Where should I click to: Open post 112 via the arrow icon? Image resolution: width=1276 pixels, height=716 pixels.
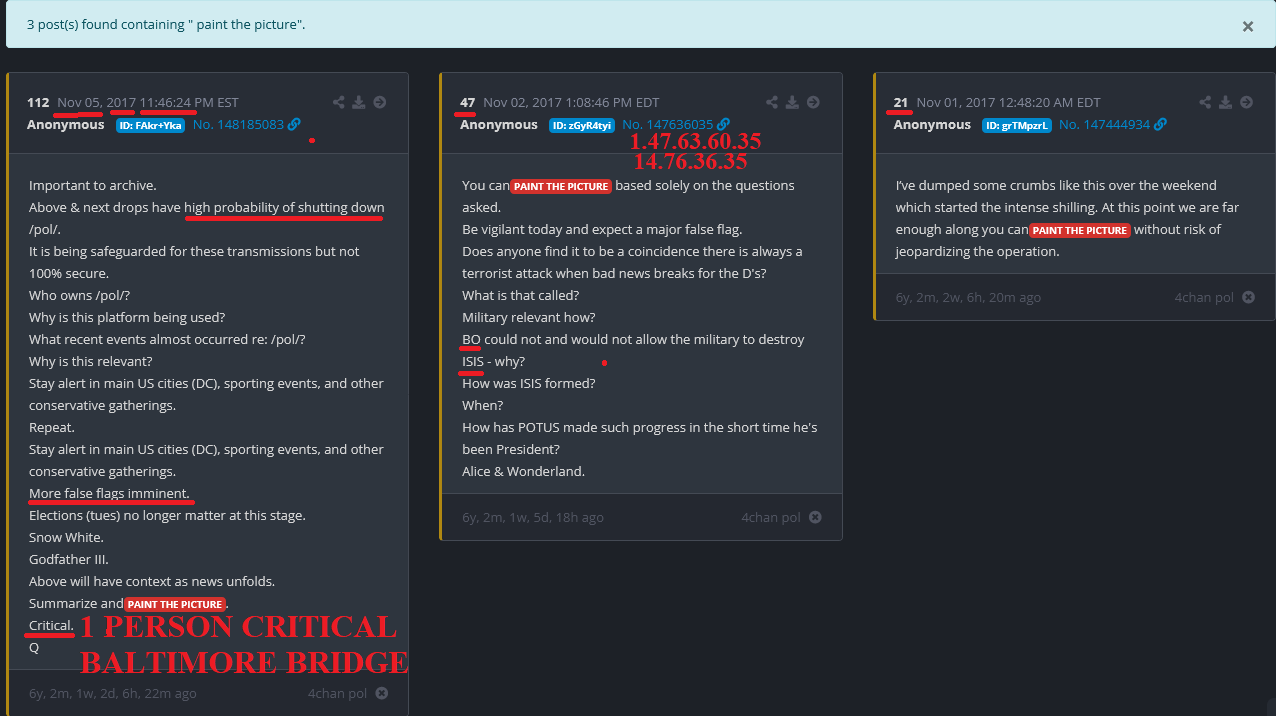pos(380,102)
